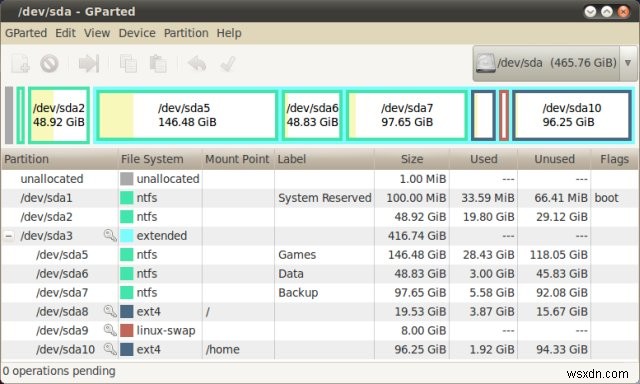Sort by the File System column header
The width and height of the screenshot is (640, 384).
pyautogui.click(x=160, y=159)
